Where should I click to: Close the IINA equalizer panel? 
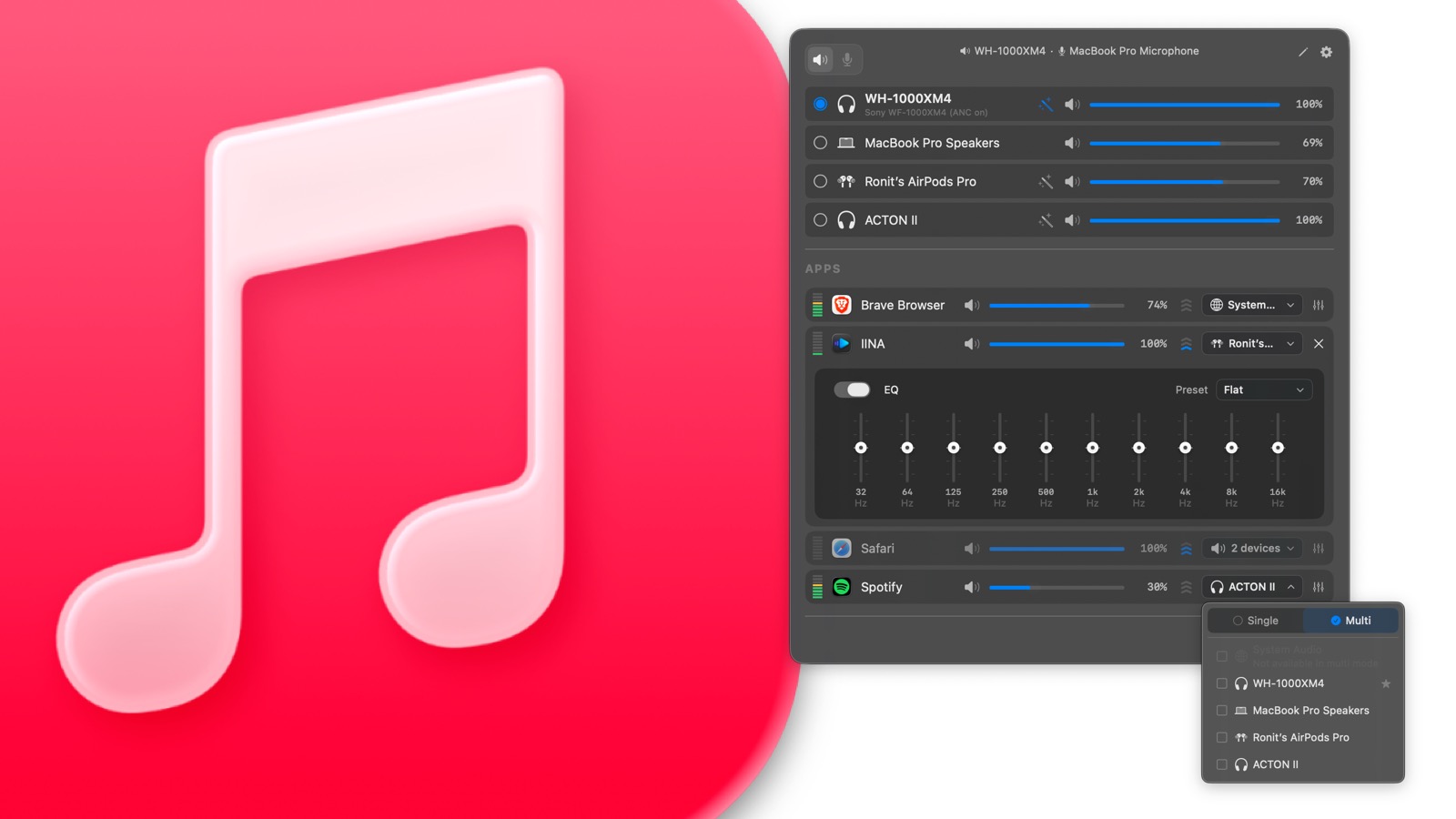[x=1319, y=344]
